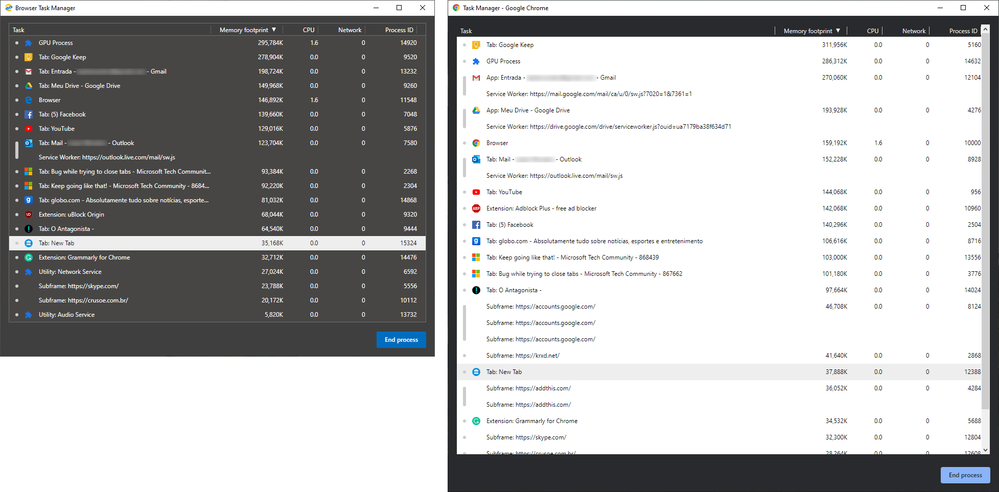The width and height of the screenshot is (999, 492).
Task: Click globo.com icon in Browser Task Manager
Action: pyautogui.click(x=28, y=200)
